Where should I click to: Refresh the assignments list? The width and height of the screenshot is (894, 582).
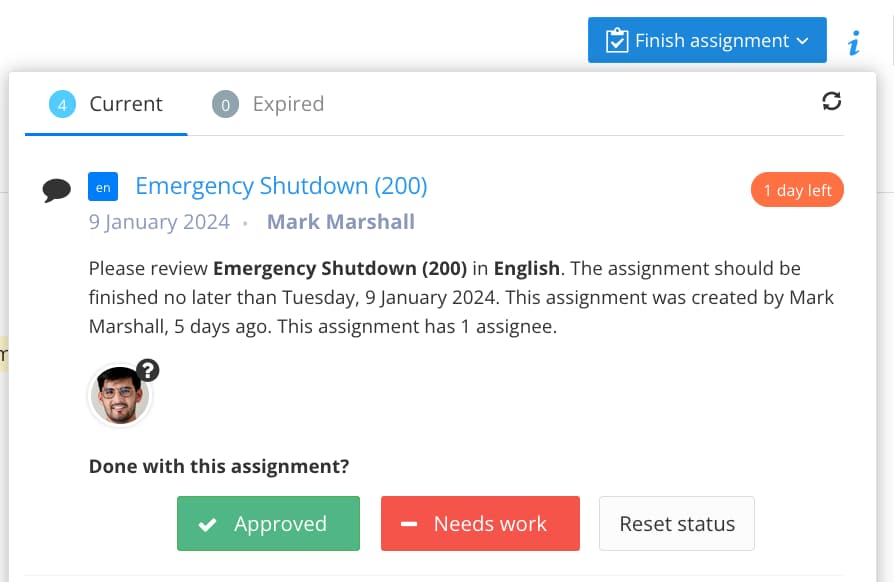point(832,101)
